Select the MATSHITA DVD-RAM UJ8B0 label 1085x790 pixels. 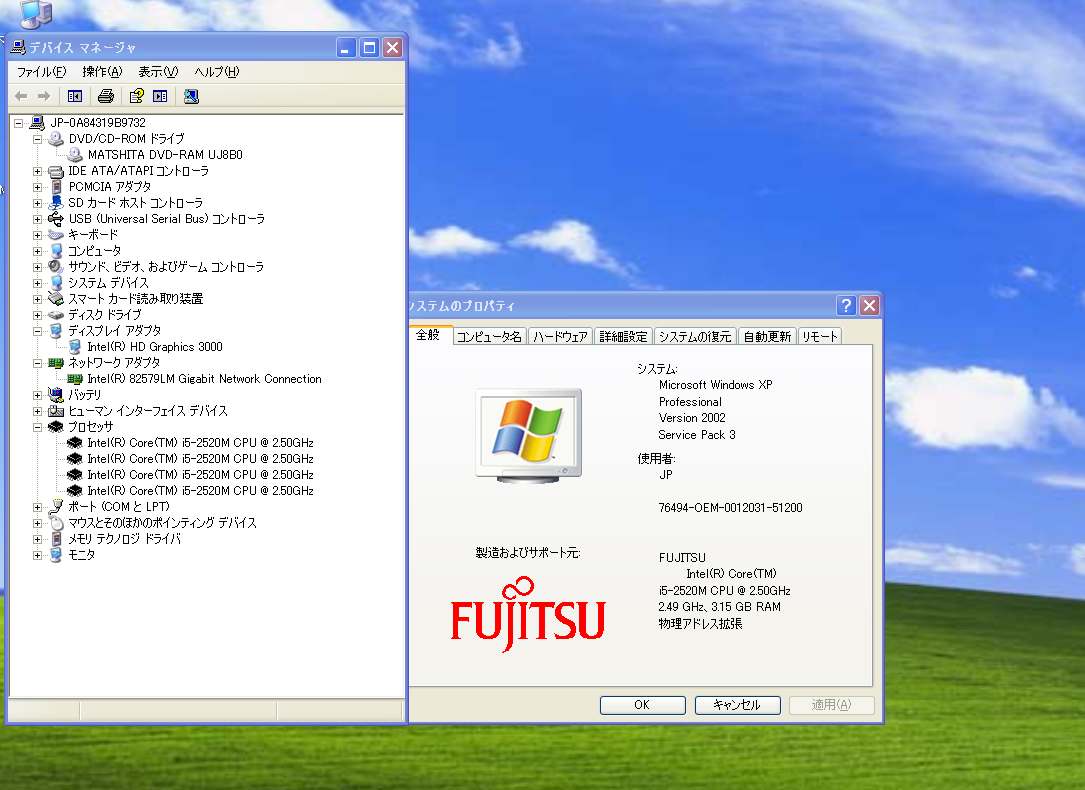pos(165,155)
